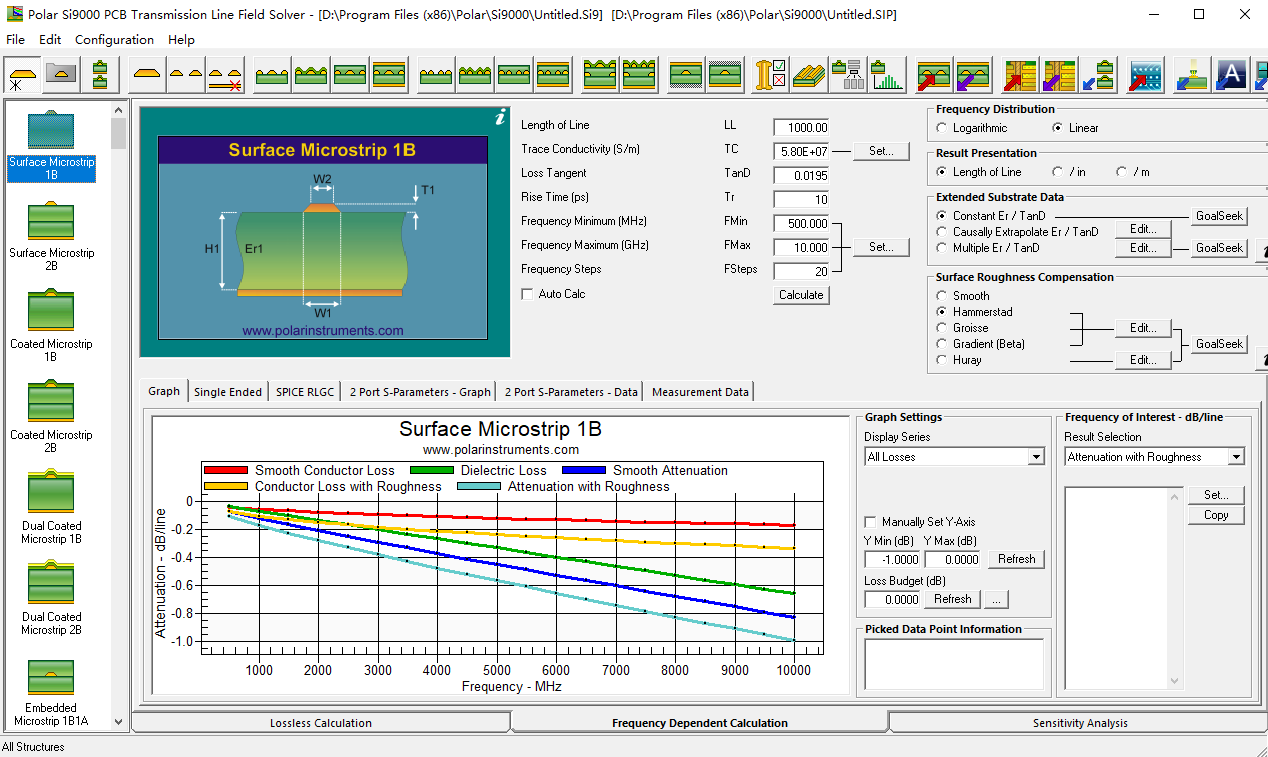
Task: Select Logarithmic frequency distribution
Action: tap(942, 128)
